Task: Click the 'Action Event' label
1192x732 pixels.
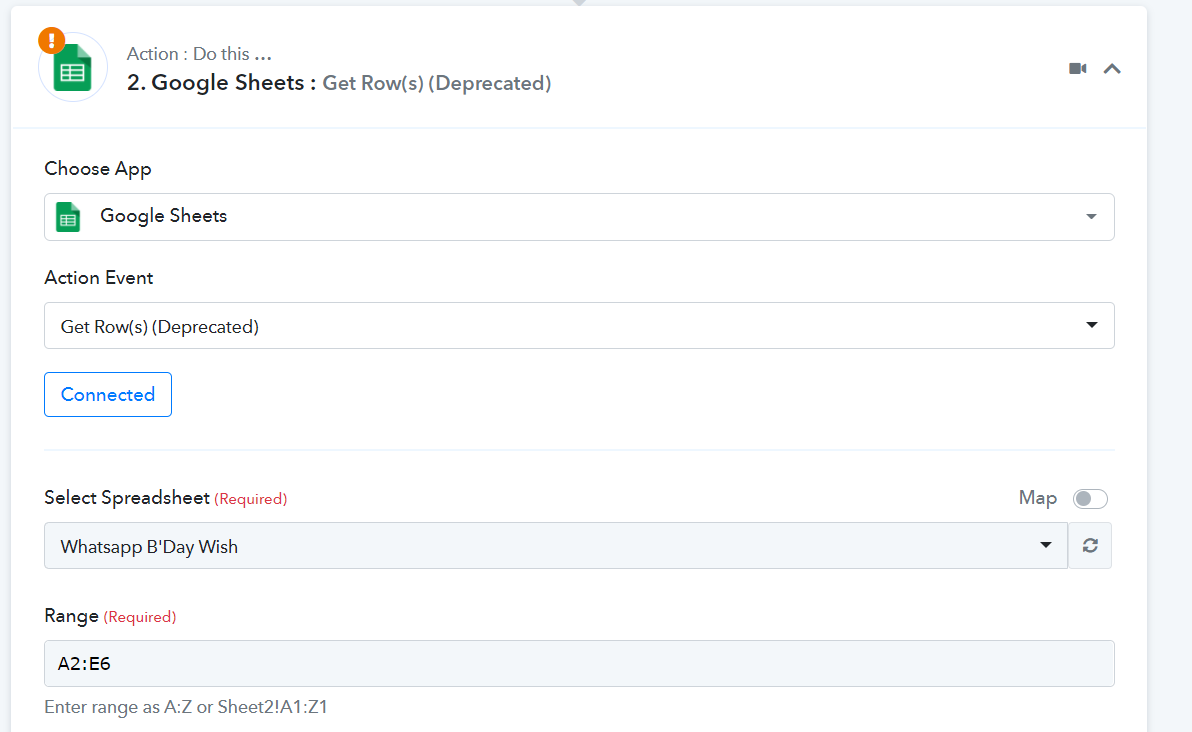Action: (x=99, y=277)
